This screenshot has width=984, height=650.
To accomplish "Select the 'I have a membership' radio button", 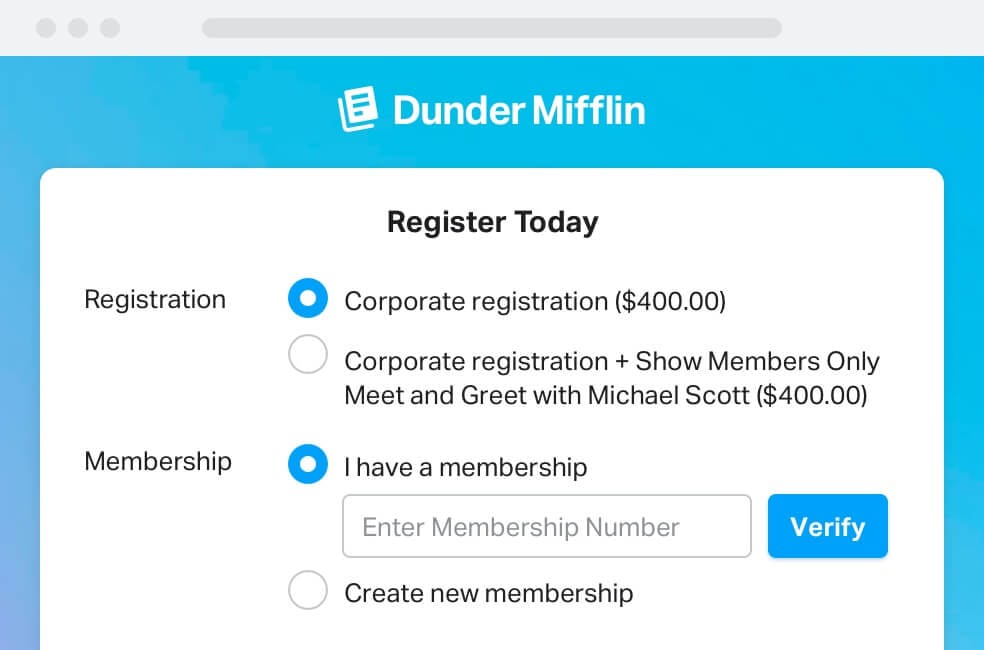I will (308, 465).
